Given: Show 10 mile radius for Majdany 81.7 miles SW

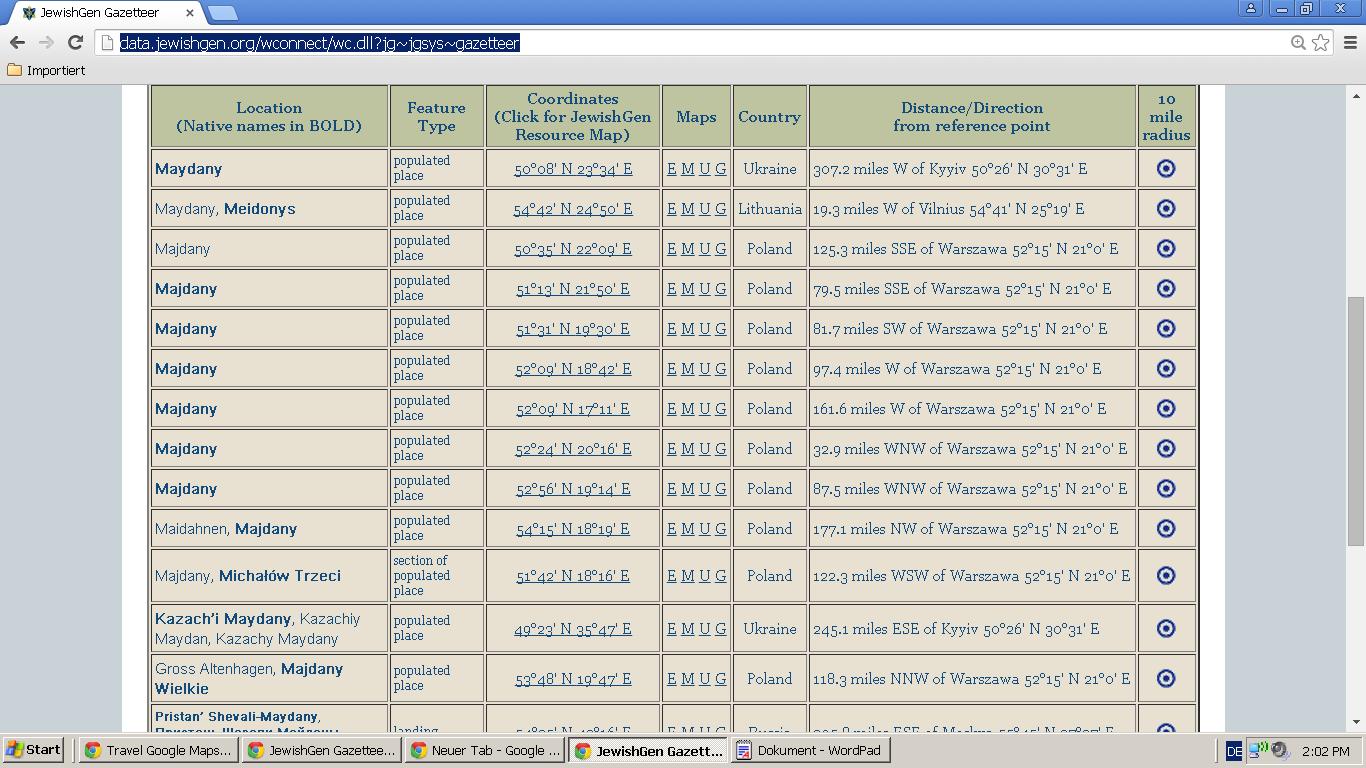Looking at the screenshot, I should (x=1166, y=328).
